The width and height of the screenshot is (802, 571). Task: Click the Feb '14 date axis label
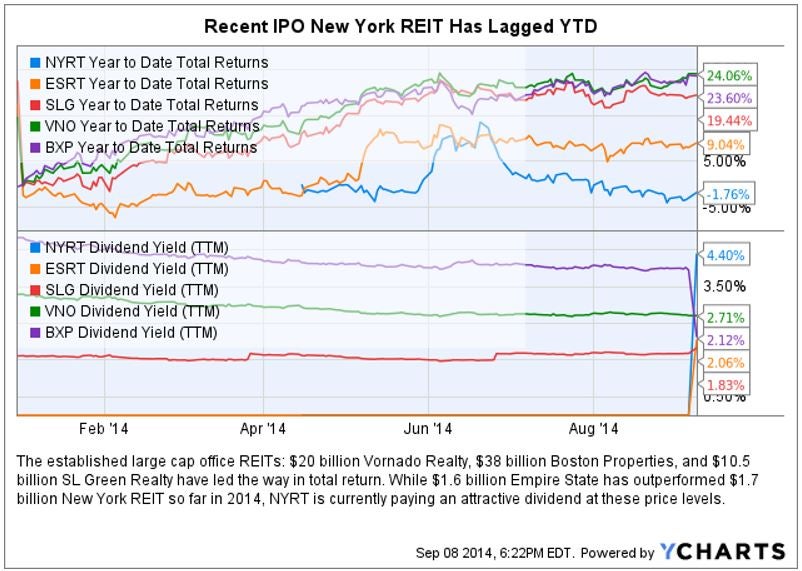tap(104, 428)
